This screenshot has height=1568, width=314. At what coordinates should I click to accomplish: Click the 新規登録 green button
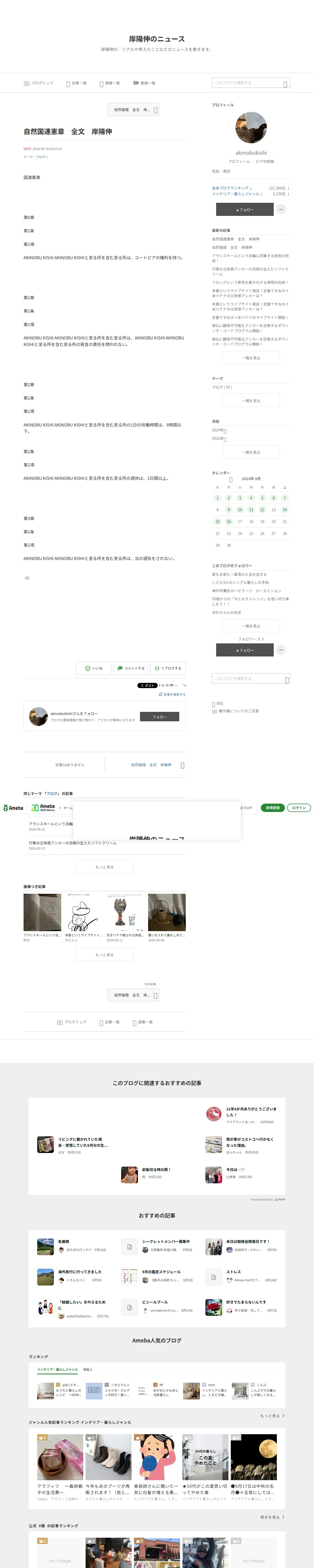(273, 808)
